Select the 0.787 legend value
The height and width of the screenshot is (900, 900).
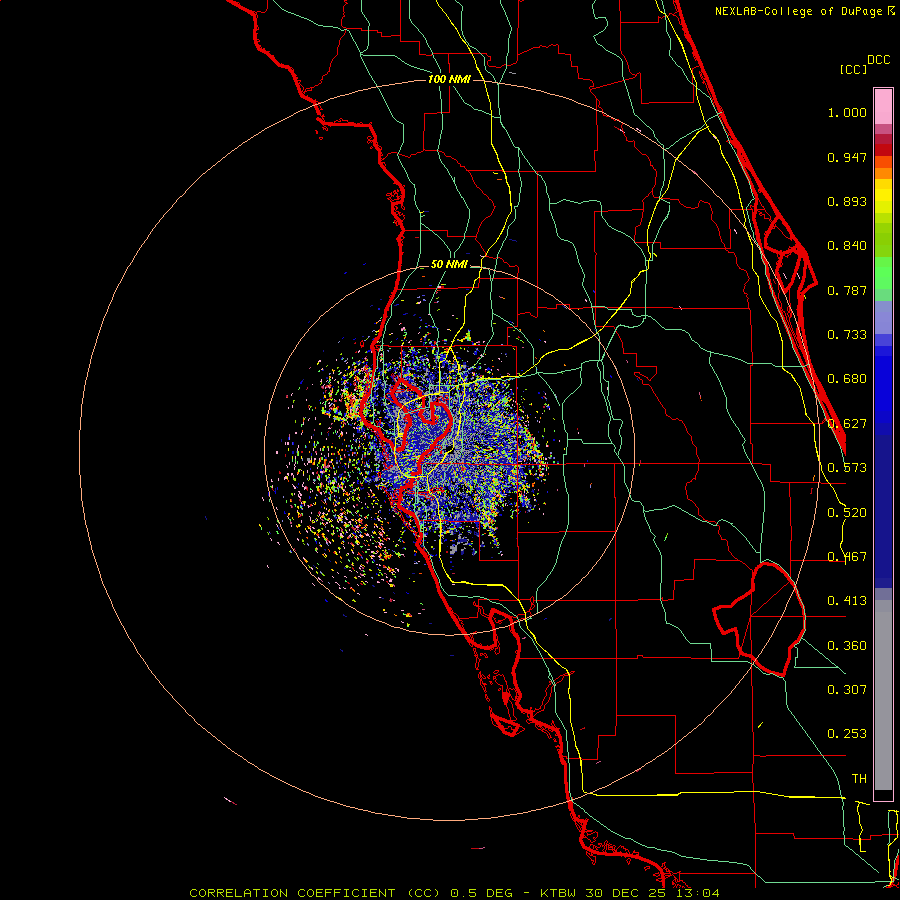(847, 290)
